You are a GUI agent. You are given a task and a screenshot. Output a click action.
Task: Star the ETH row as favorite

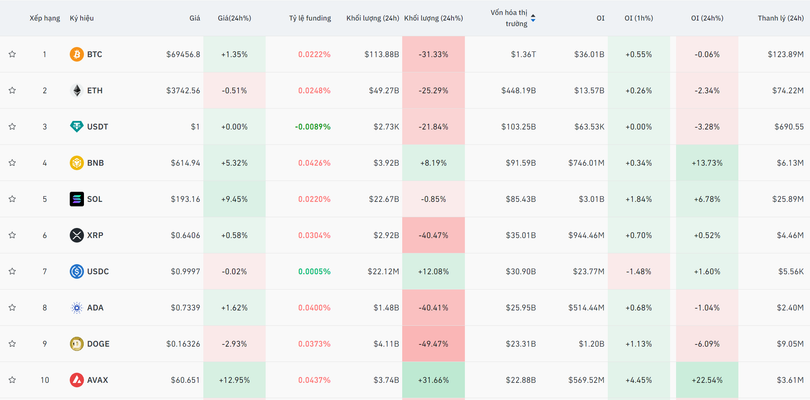click(12, 91)
